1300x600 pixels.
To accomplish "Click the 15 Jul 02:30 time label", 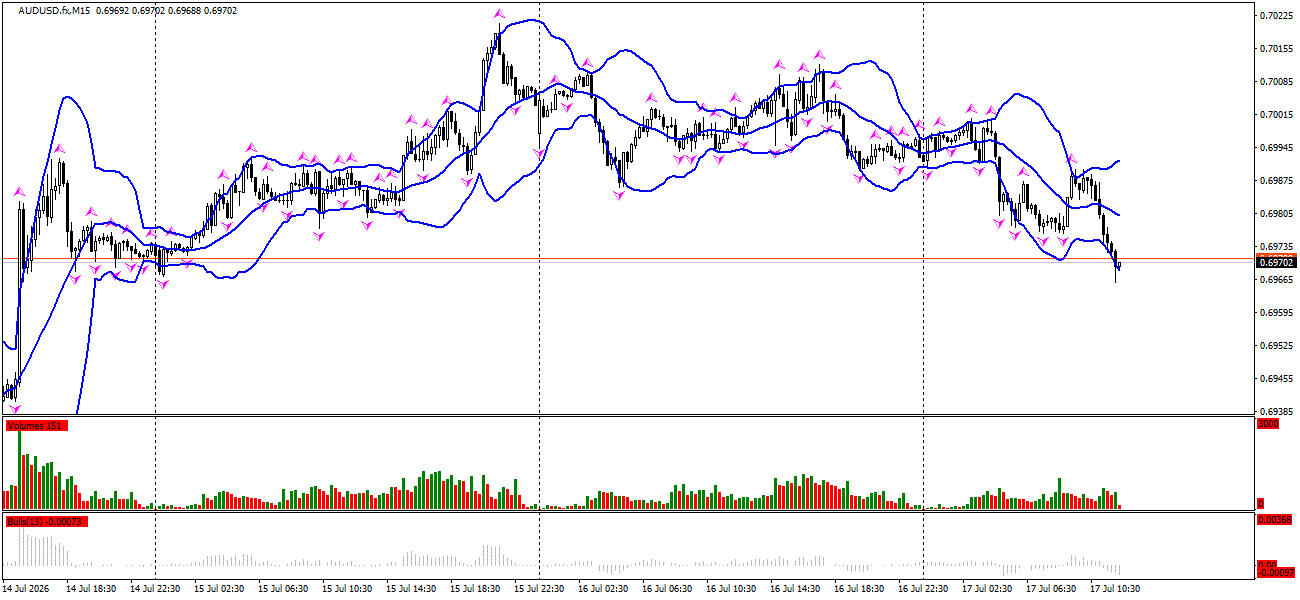I will [x=219, y=589].
